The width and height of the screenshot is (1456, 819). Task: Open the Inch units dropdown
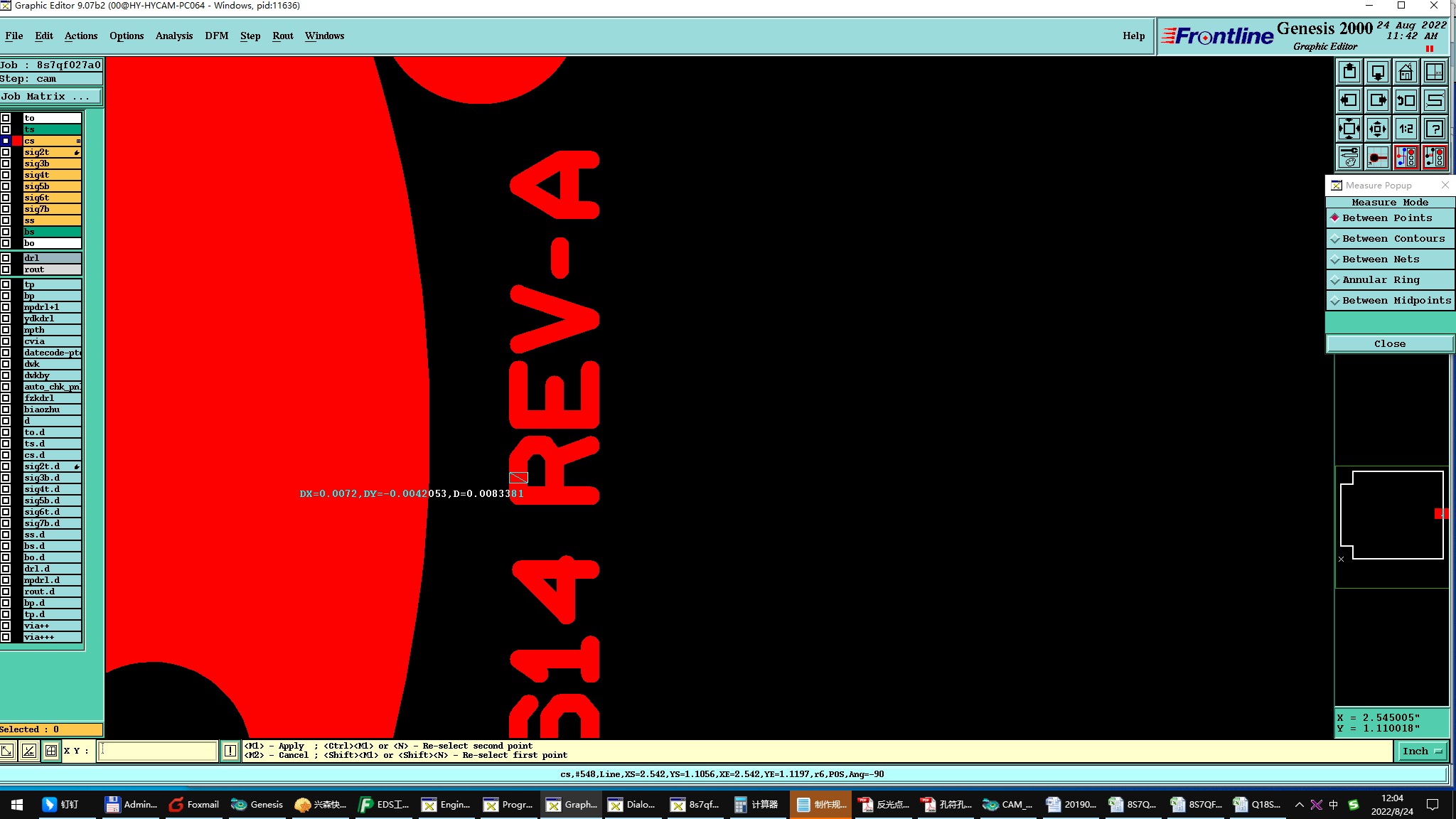(x=1423, y=751)
